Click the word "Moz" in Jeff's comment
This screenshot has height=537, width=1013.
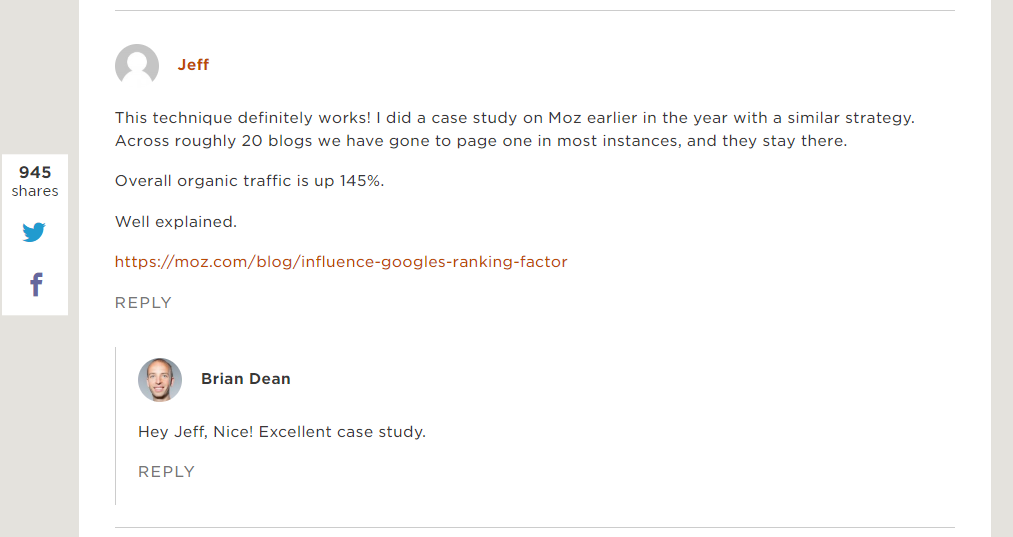pyautogui.click(x=565, y=118)
